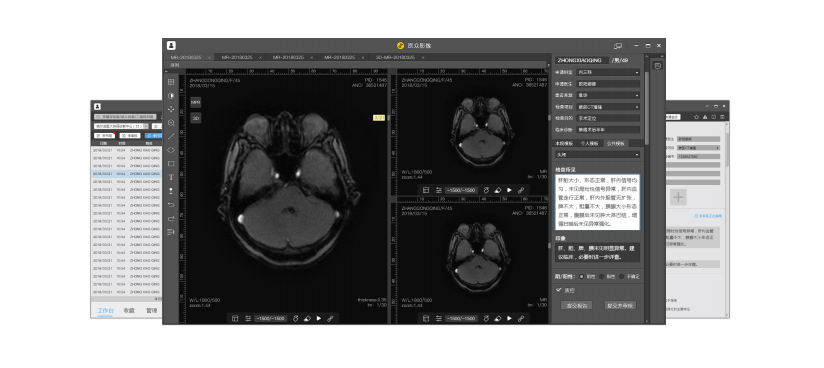Switch to the 本院模板 tab

[x=563, y=143]
